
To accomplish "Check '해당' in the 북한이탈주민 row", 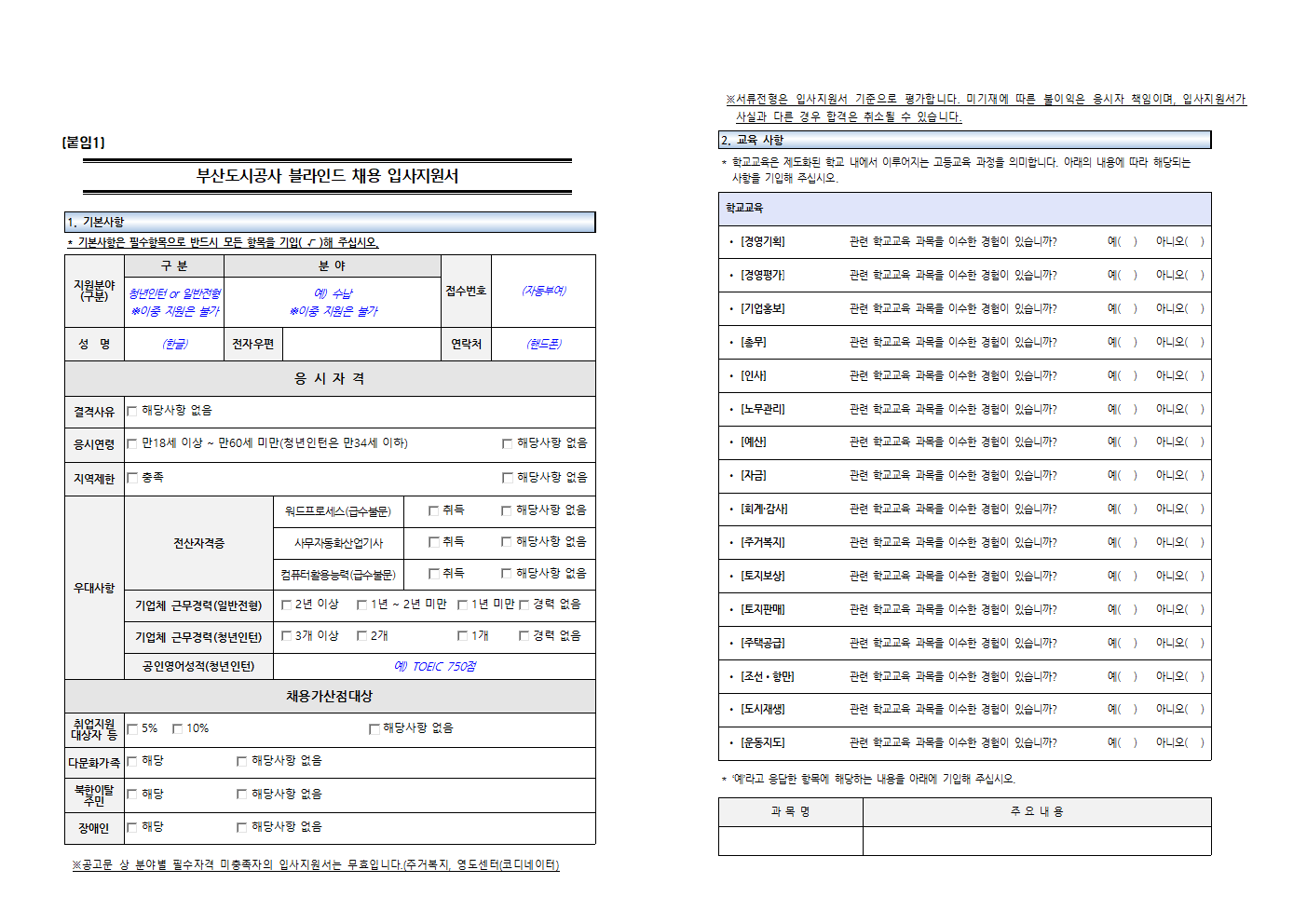I will click(x=132, y=795).
